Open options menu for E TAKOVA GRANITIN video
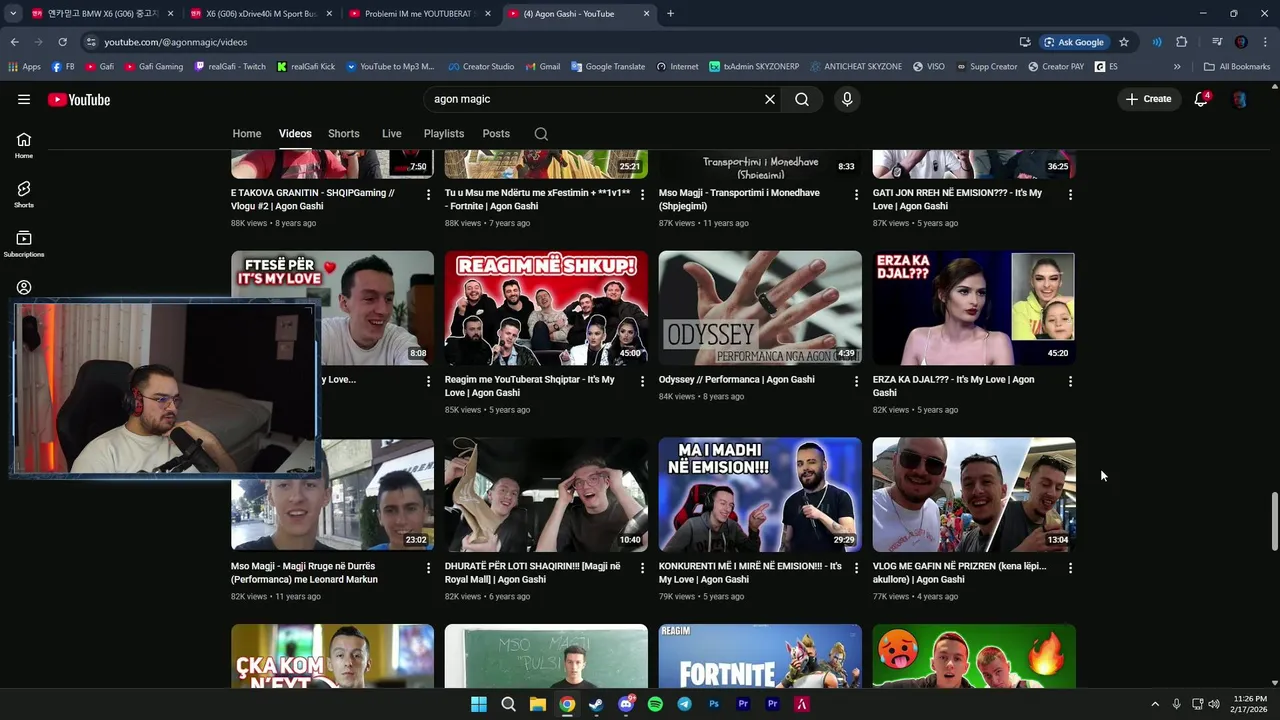Screen dimensions: 1280x720 pyautogui.click(x=428, y=194)
